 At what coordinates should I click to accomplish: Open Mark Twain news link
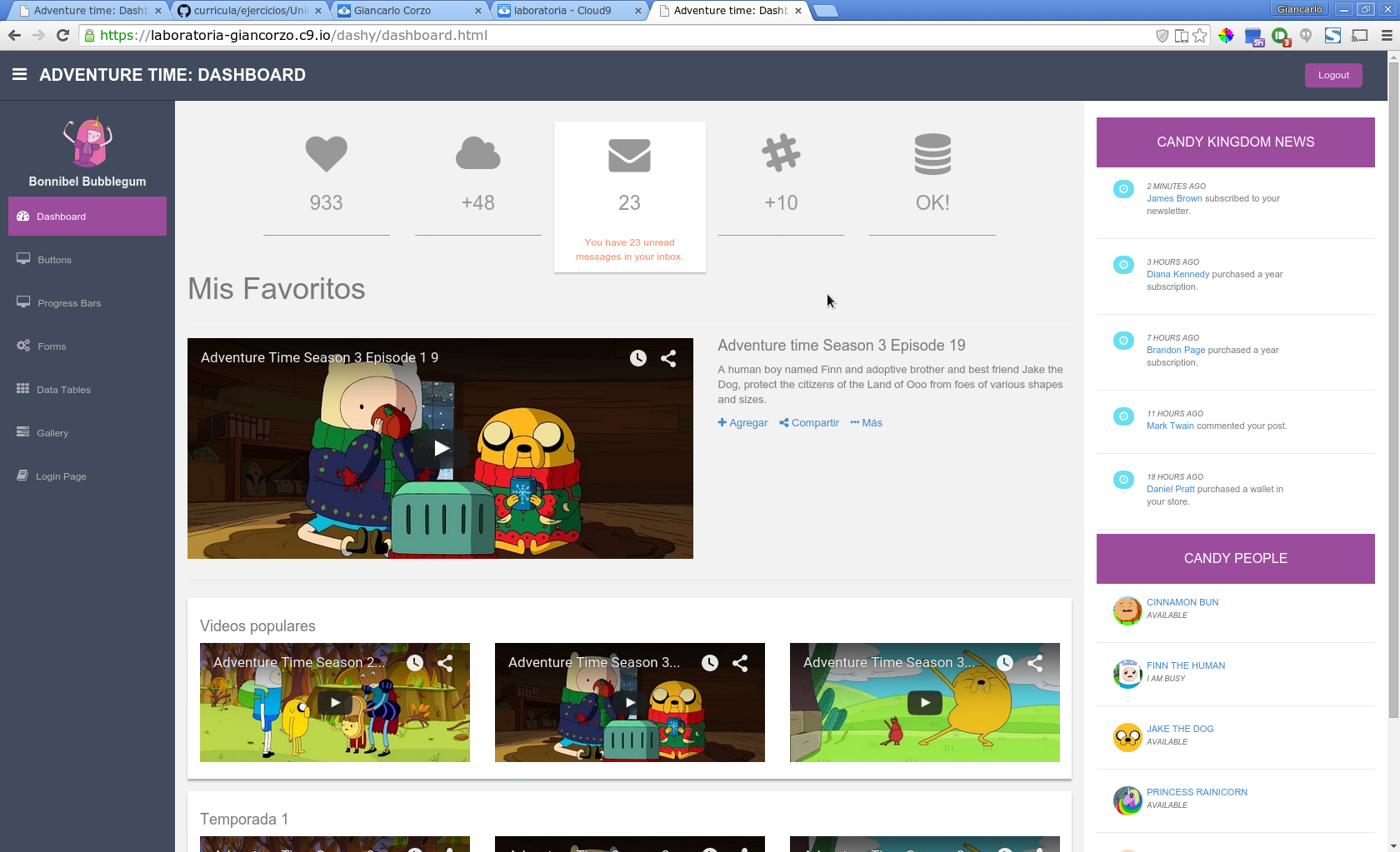point(1170,426)
